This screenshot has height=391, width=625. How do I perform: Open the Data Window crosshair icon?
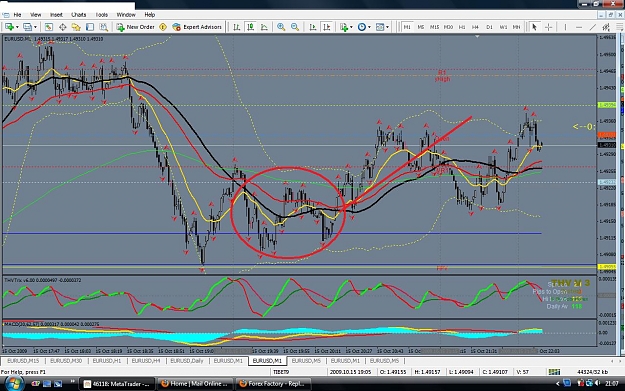tap(63, 27)
